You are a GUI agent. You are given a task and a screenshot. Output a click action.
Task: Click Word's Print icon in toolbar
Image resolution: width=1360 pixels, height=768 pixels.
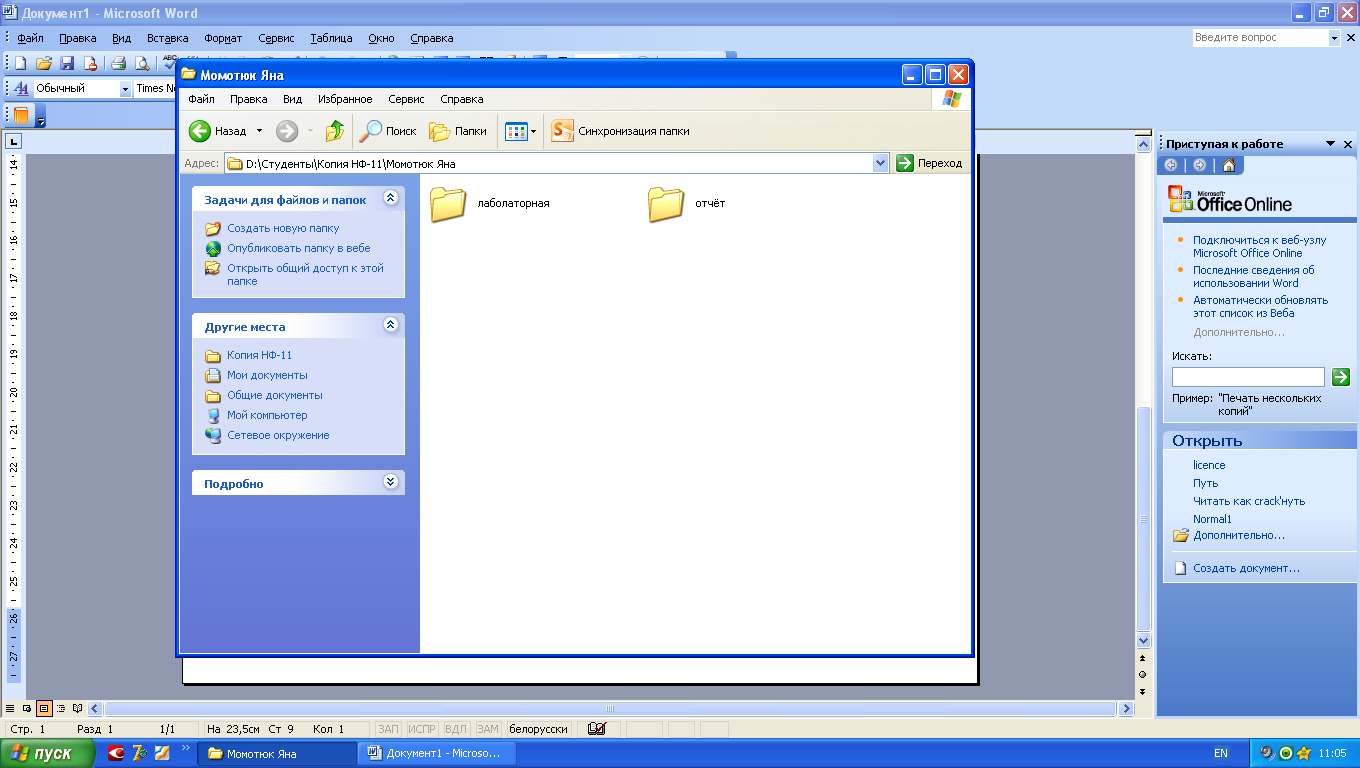coord(118,63)
